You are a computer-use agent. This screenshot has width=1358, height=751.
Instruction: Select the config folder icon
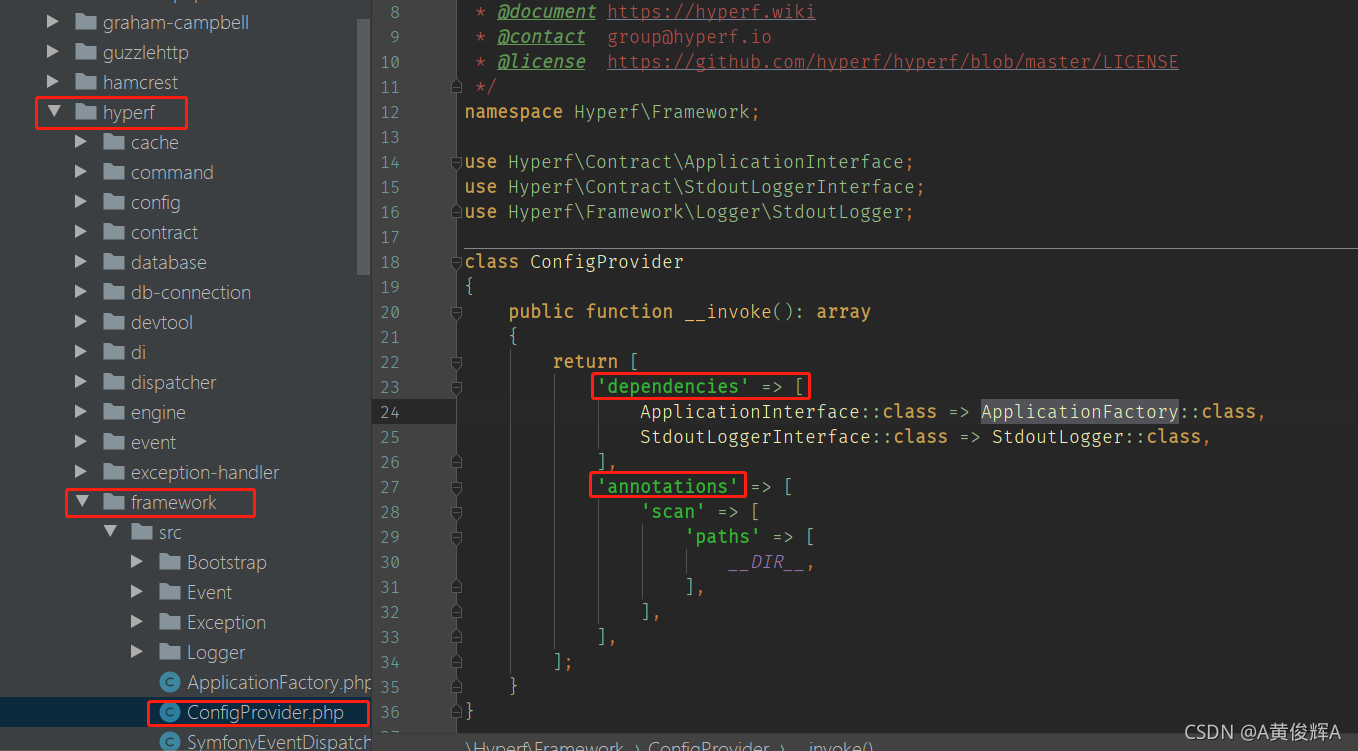(x=113, y=202)
